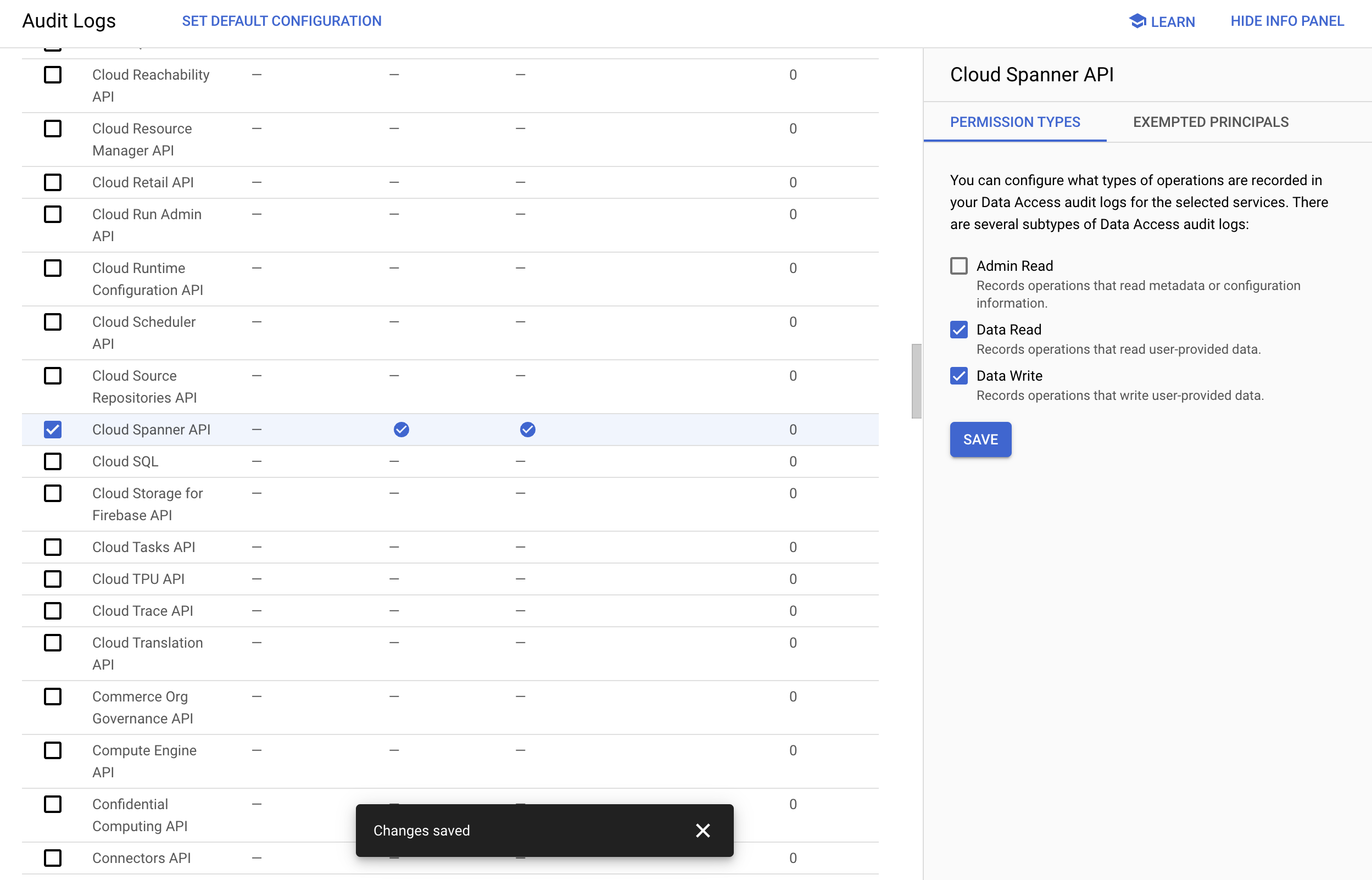Click the SAVE button
1372x880 pixels.
tap(980, 439)
